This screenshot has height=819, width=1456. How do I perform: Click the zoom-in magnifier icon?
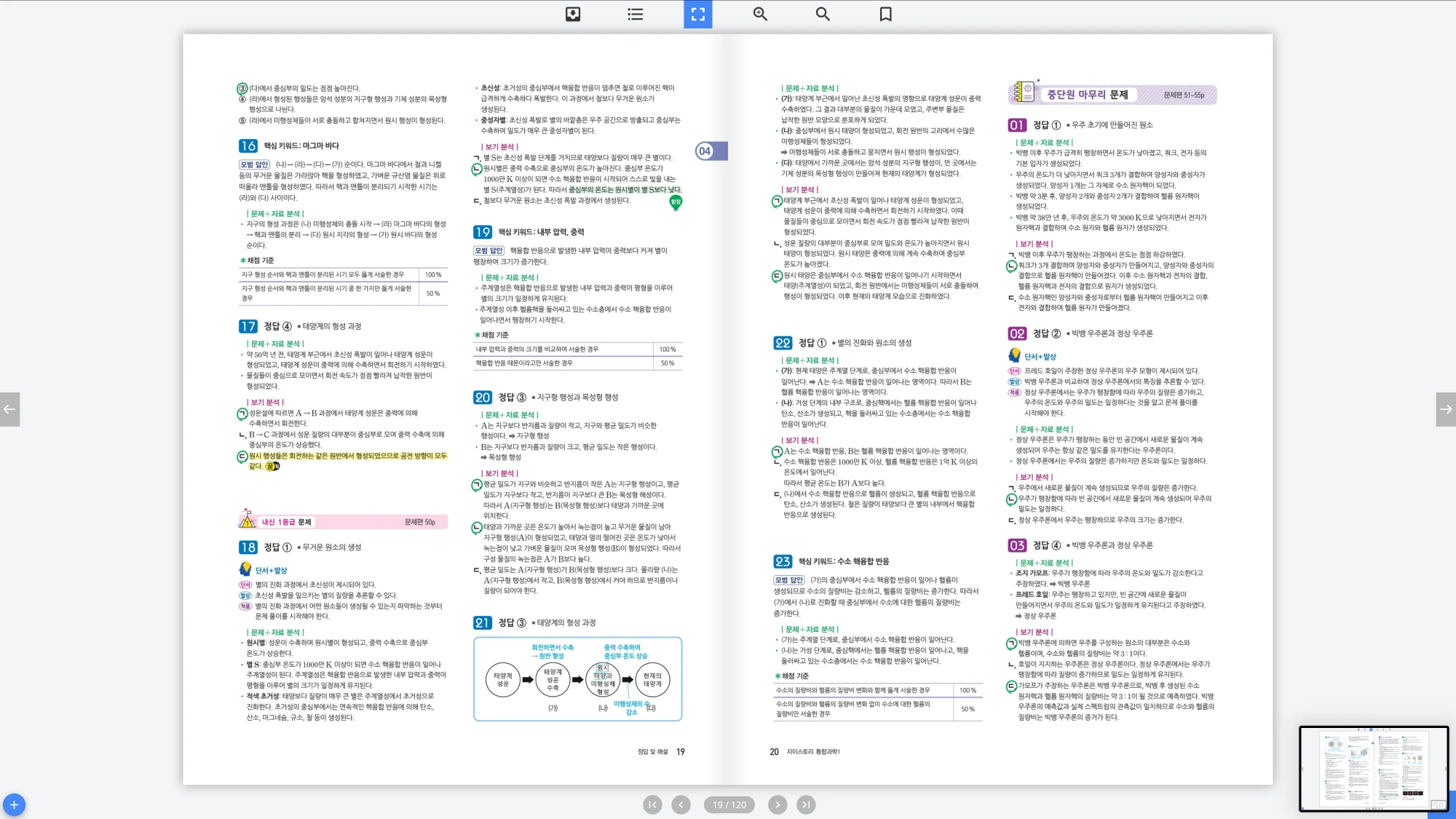[x=760, y=14]
